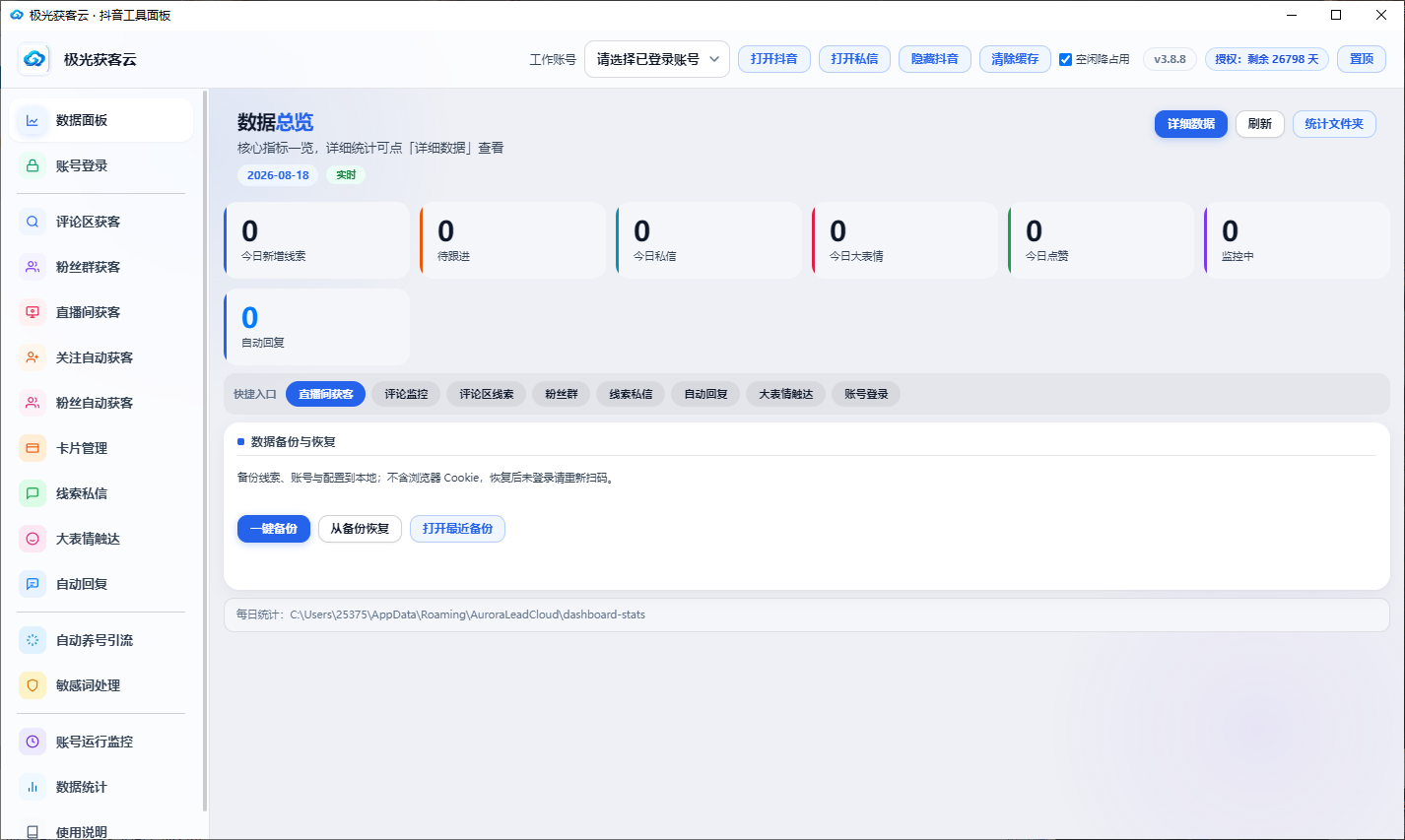
Task: Click the bar chart icon for 数据统计
Action: (x=33, y=787)
